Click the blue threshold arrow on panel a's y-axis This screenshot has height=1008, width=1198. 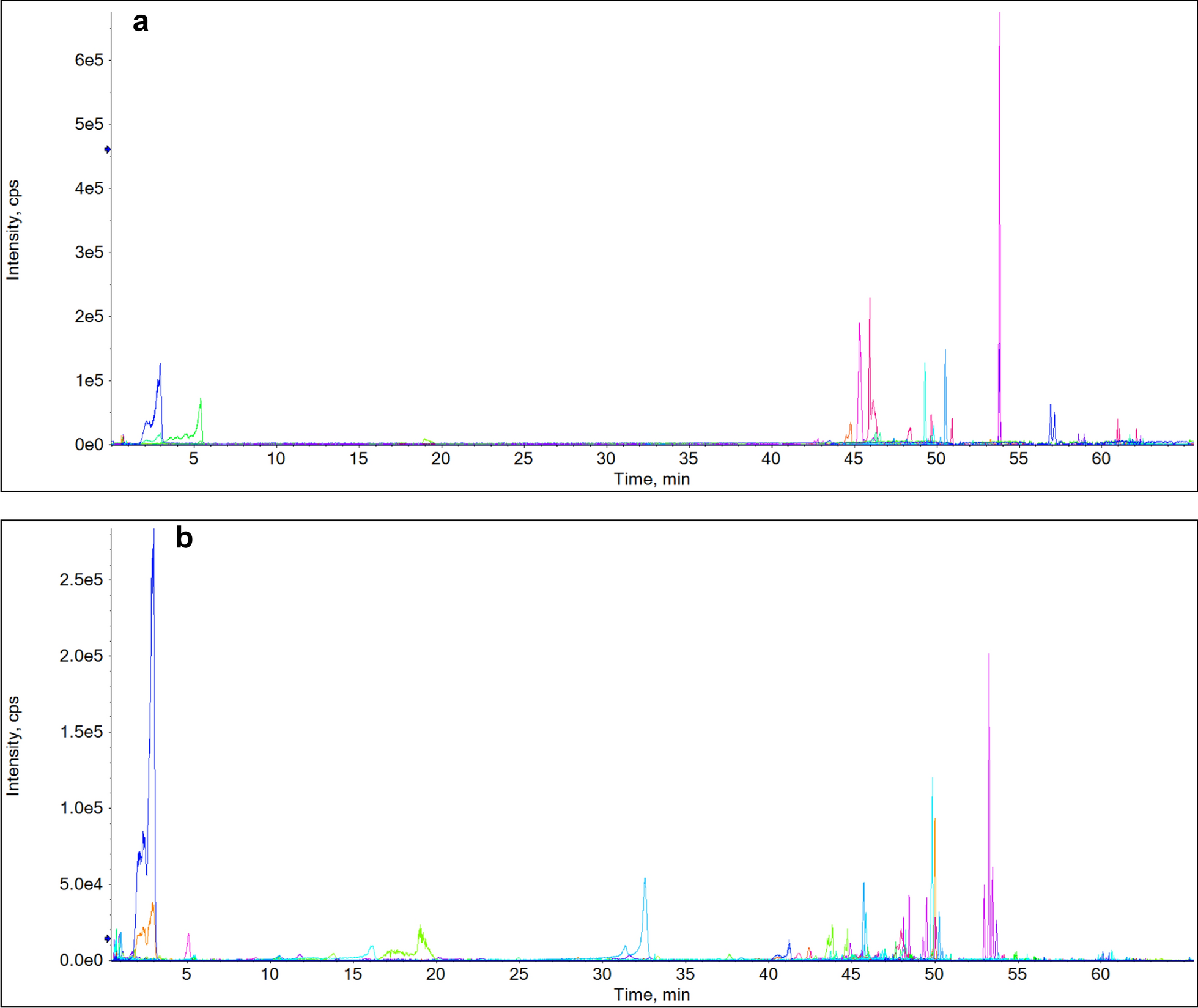[x=108, y=149]
